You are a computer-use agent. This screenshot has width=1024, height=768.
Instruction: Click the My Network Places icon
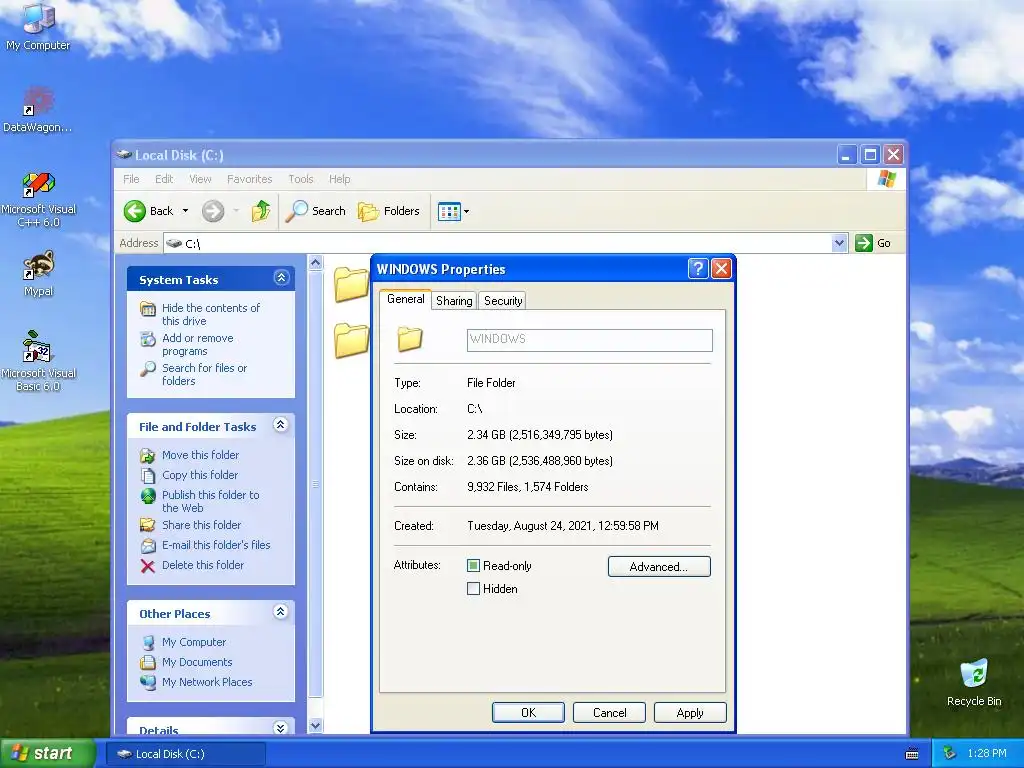point(148,682)
